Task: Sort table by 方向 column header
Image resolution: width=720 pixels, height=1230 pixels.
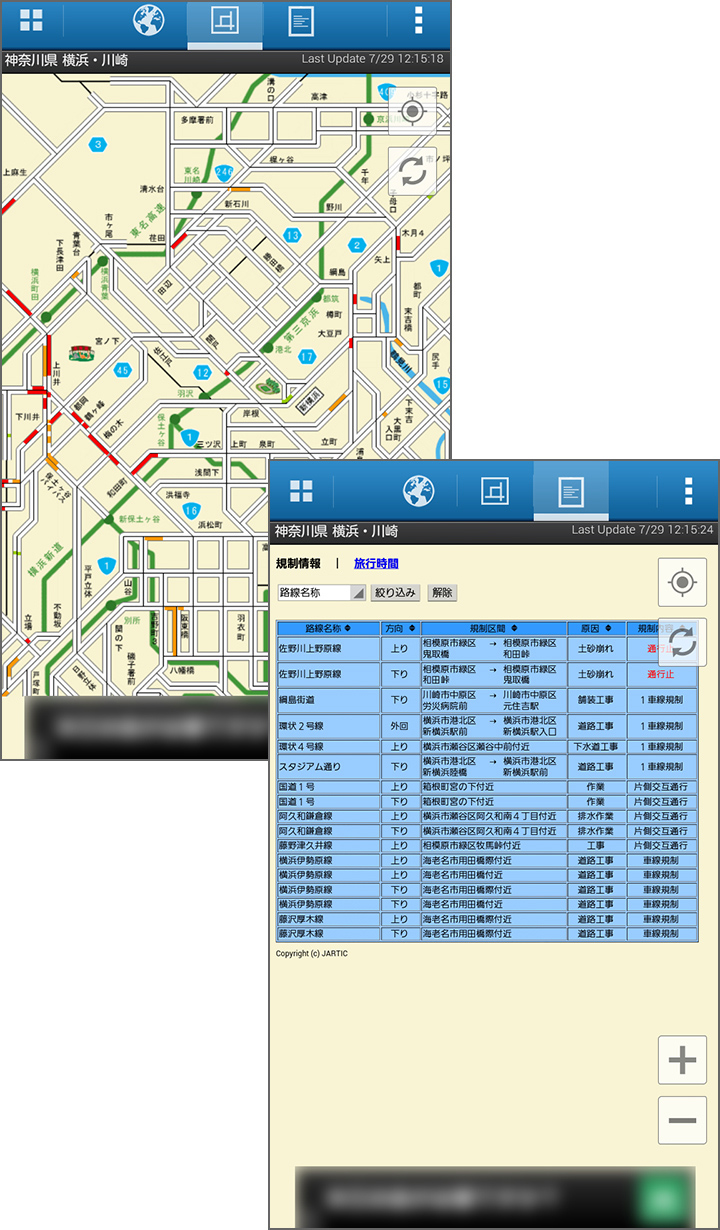Action: 399,629
